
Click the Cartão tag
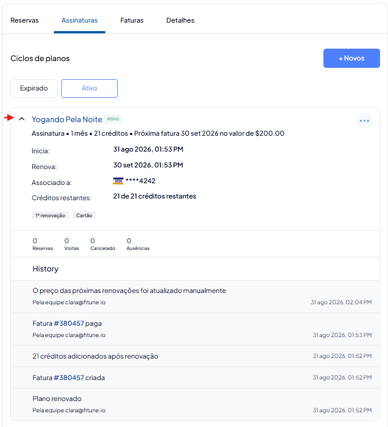point(84,215)
